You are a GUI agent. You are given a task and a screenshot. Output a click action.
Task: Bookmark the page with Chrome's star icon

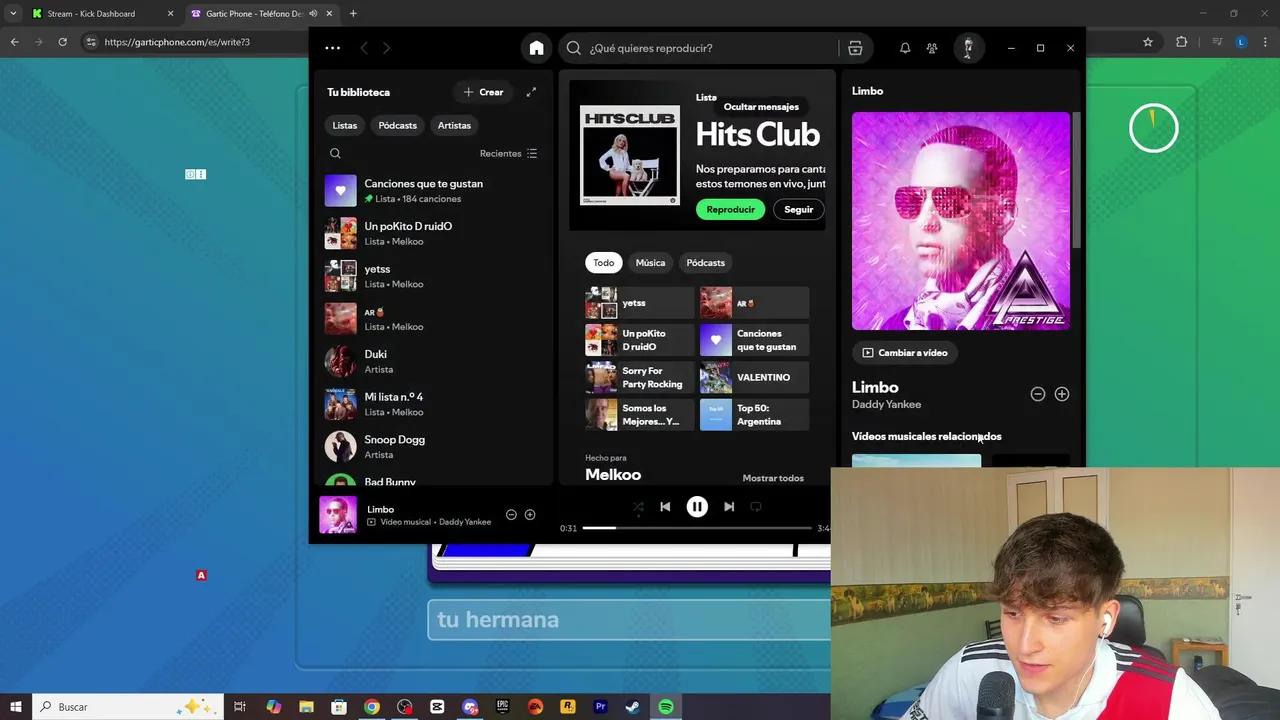pyautogui.click(x=1148, y=42)
